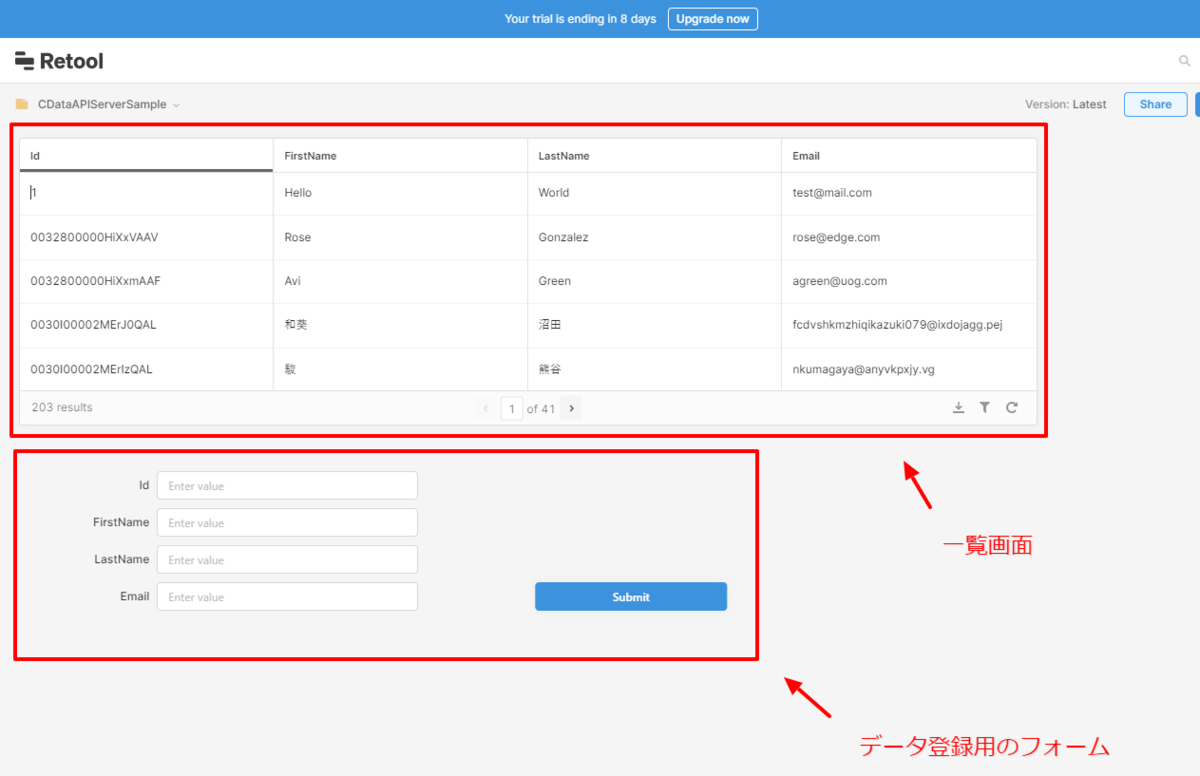Click the page number box showing 1

point(512,408)
